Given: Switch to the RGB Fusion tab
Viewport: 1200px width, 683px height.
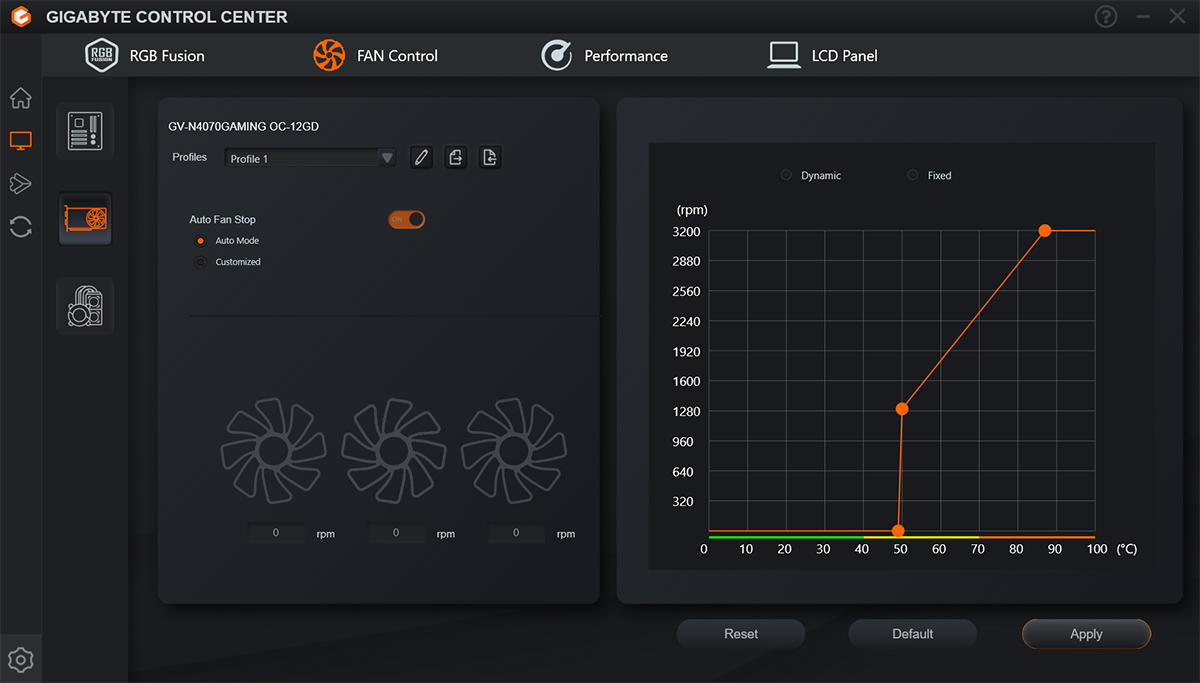Looking at the screenshot, I should click(145, 56).
